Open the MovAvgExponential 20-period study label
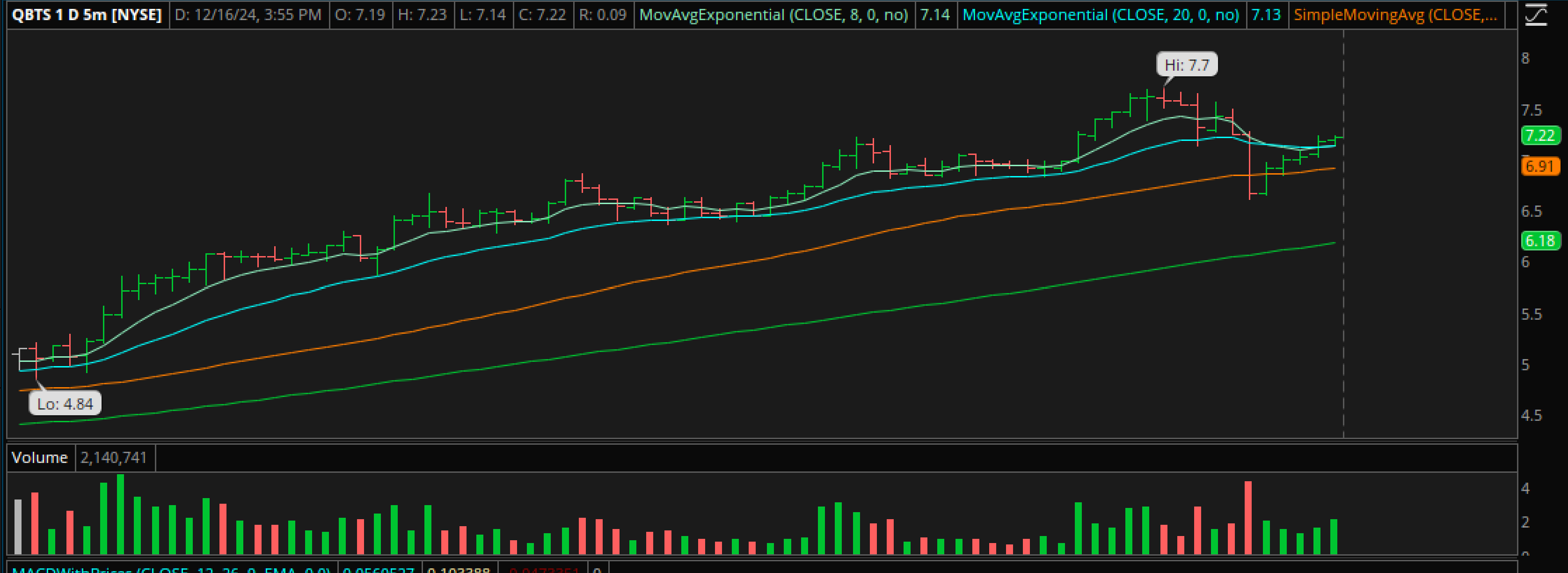Image resolution: width=1568 pixels, height=573 pixels. tap(1100, 15)
